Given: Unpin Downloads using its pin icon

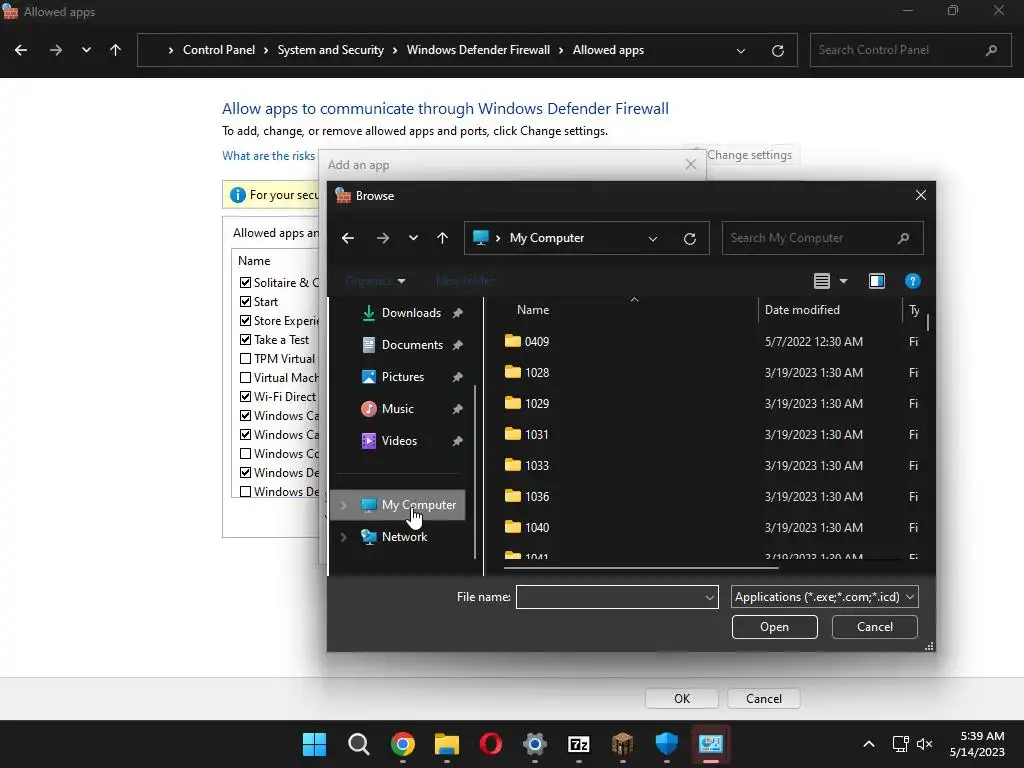Looking at the screenshot, I should click(x=457, y=313).
